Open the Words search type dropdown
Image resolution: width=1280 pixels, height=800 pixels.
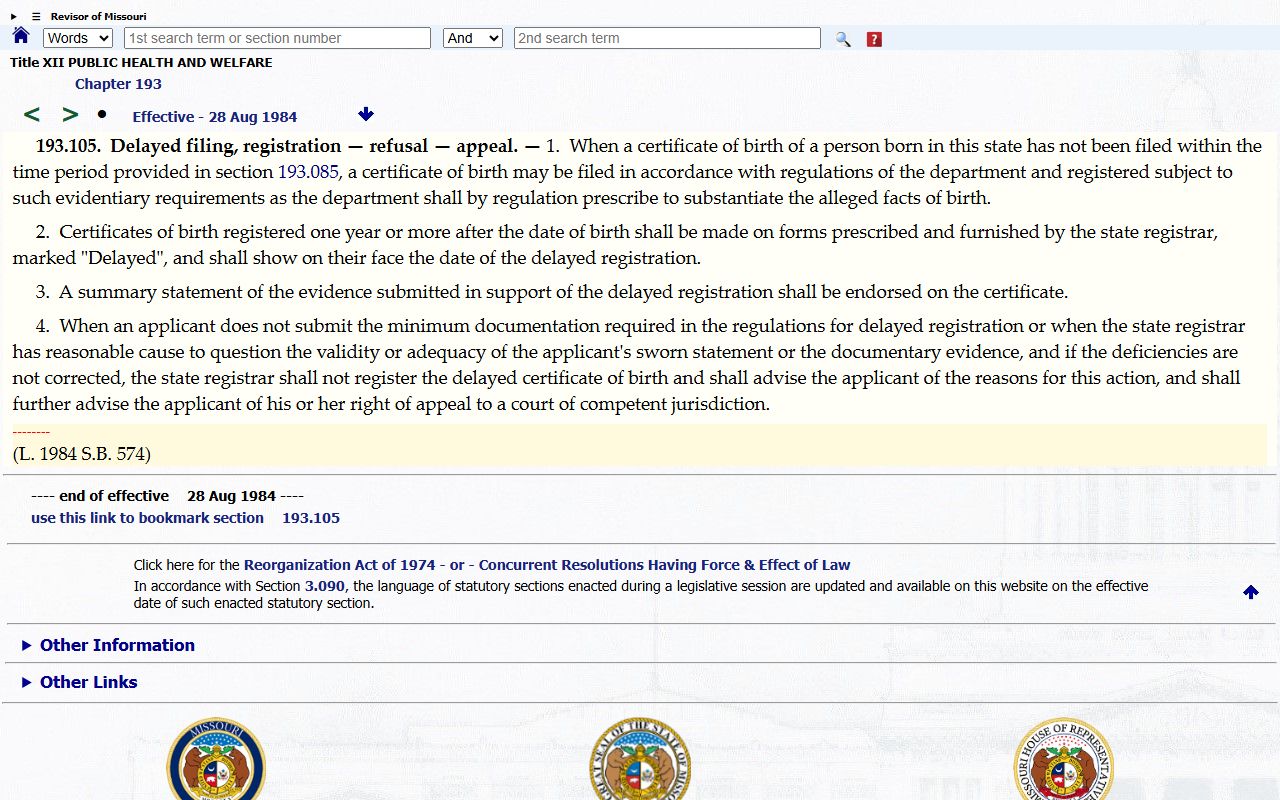coord(78,38)
